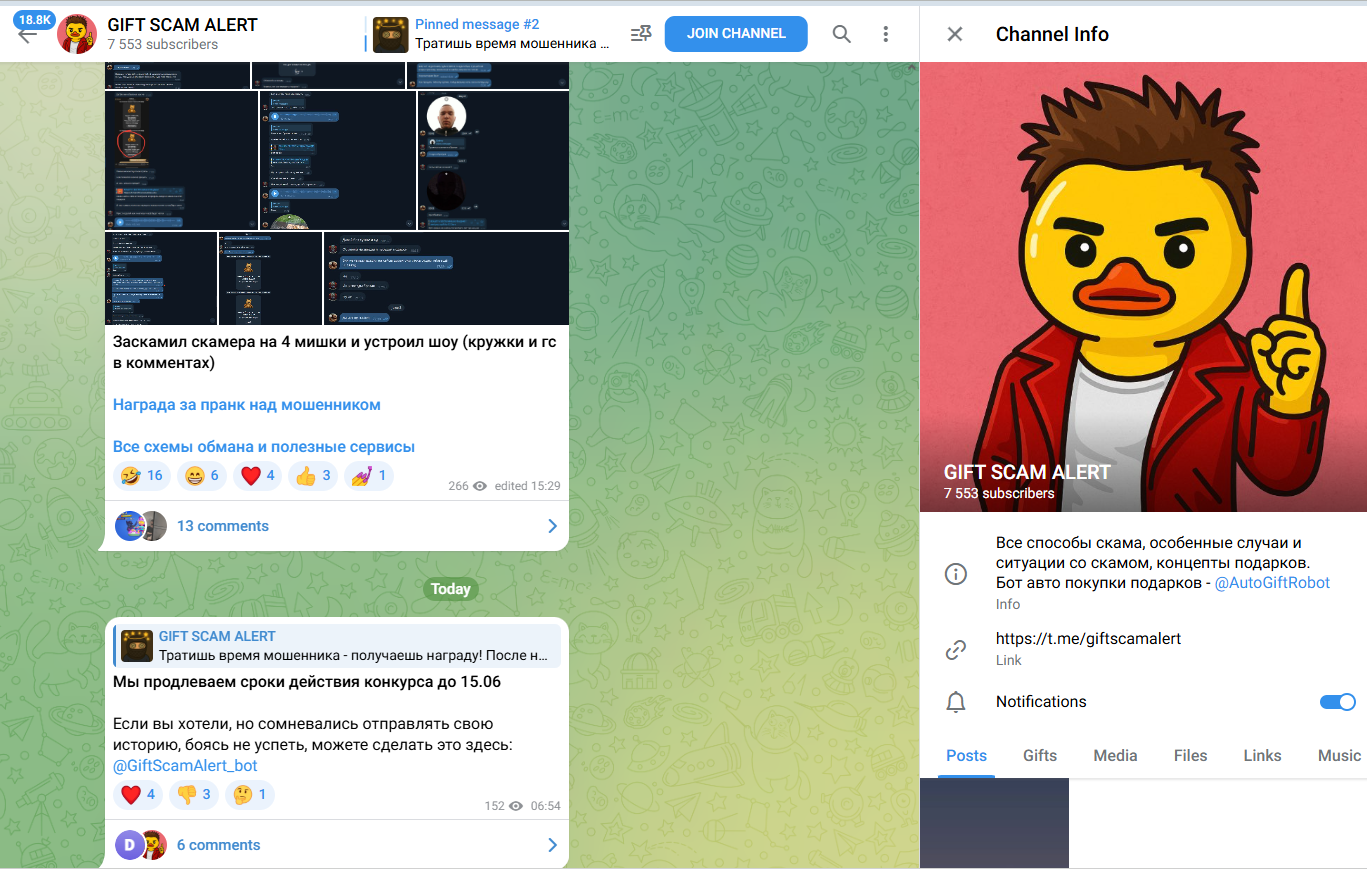The width and height of the screenshot is (1367, 869).
Task: Switch to the Files tab
Action: pos(1190,756)
